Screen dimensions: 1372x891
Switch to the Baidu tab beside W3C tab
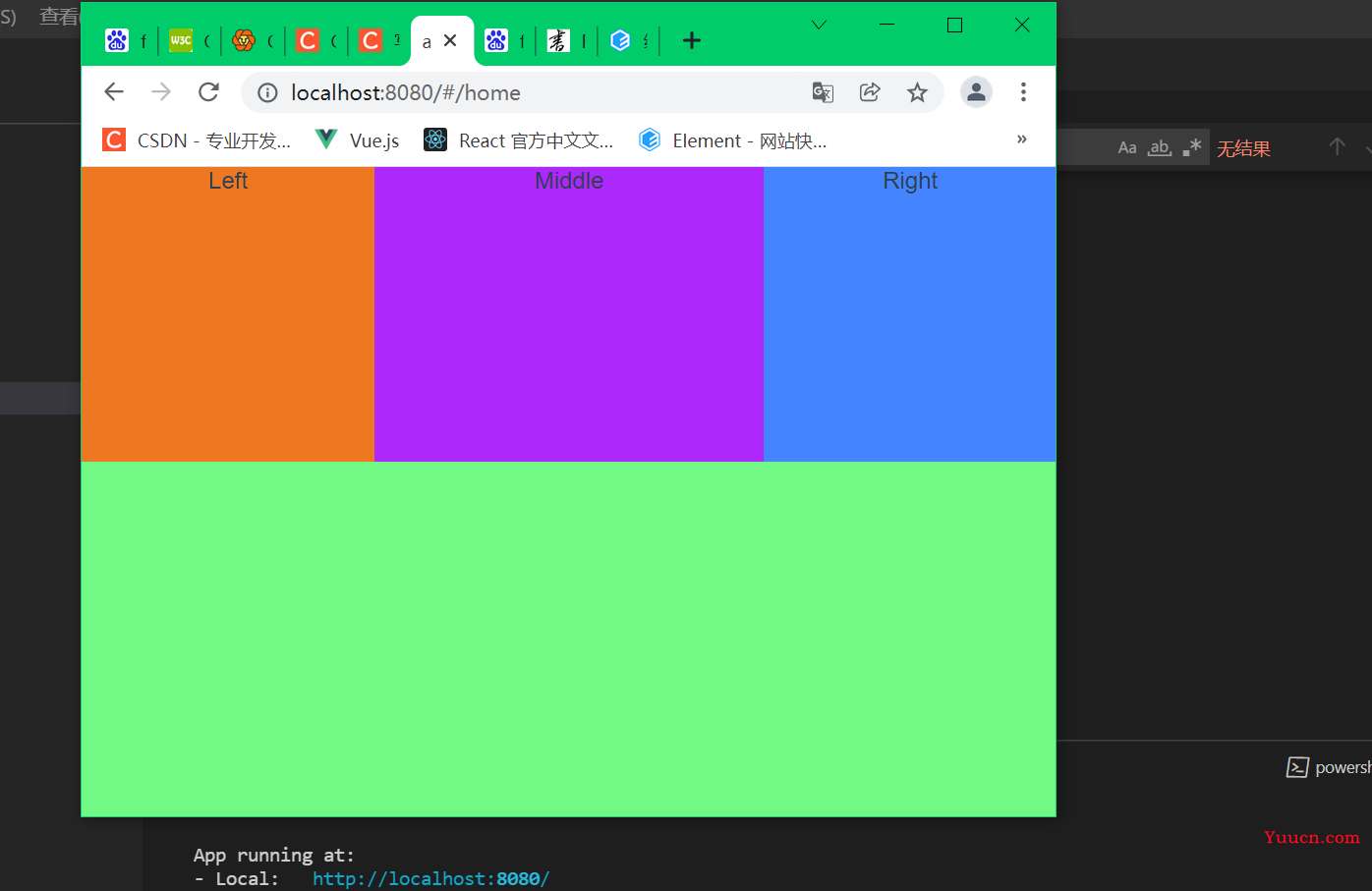pos(126,40)
